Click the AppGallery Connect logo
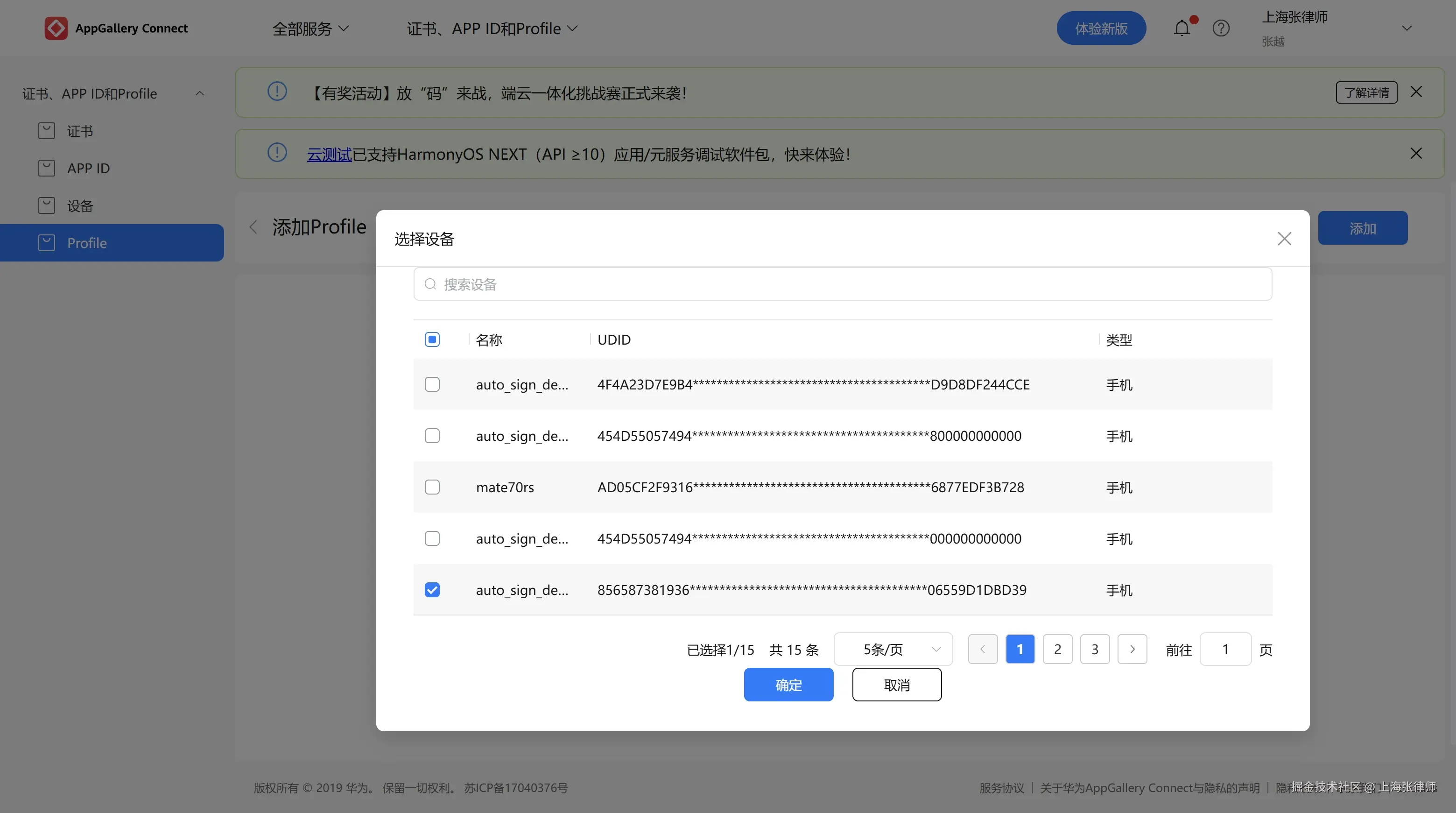The width and height of the screenshot is (1456, 813). click(56, 28)
